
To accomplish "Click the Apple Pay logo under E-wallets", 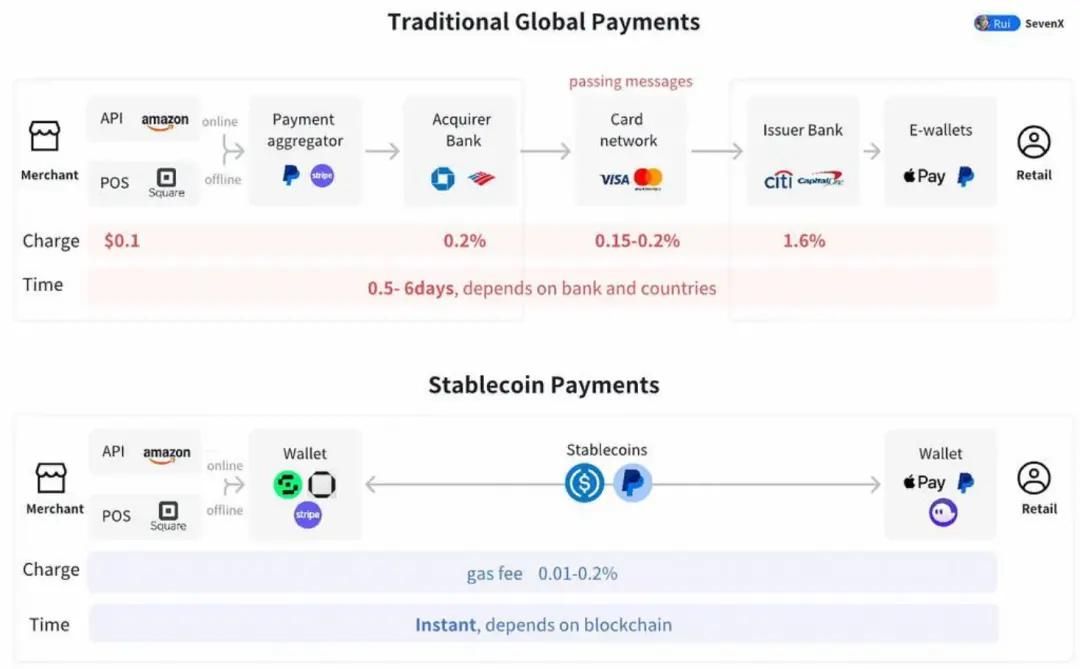I will [x=924, y=176].
